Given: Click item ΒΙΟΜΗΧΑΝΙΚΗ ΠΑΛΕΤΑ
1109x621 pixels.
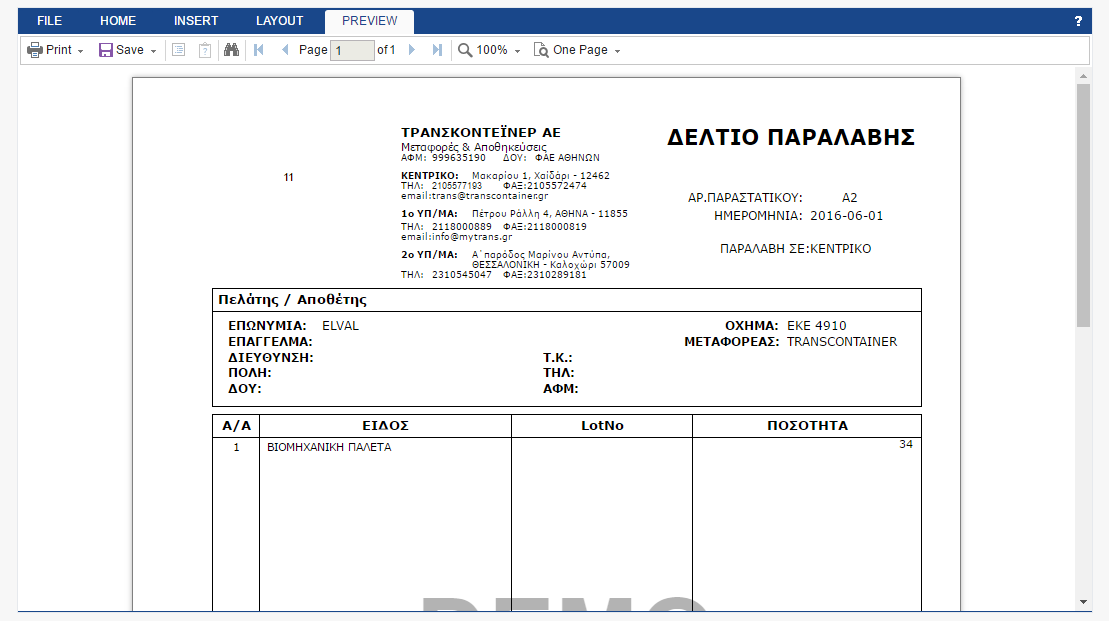Looking at the screenshot, I should pos(329,447).
